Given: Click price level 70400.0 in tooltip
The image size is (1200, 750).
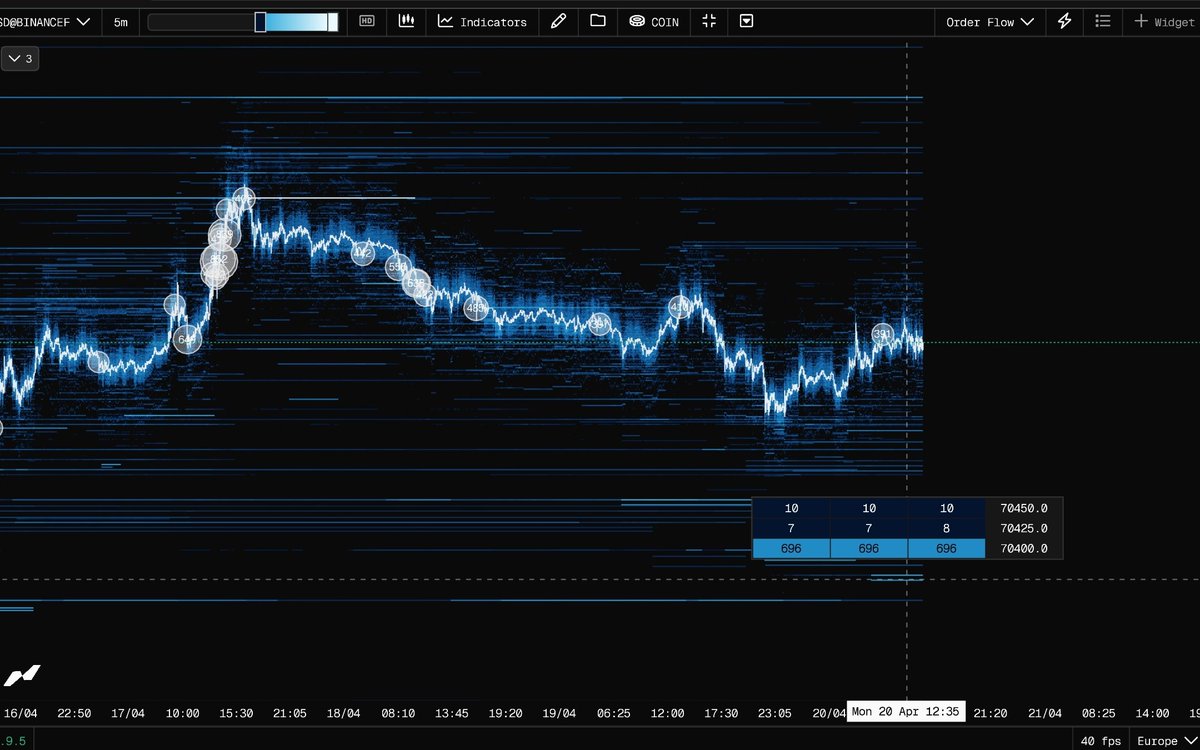Looking at the screenshot, I should [x=1023, y=548].
